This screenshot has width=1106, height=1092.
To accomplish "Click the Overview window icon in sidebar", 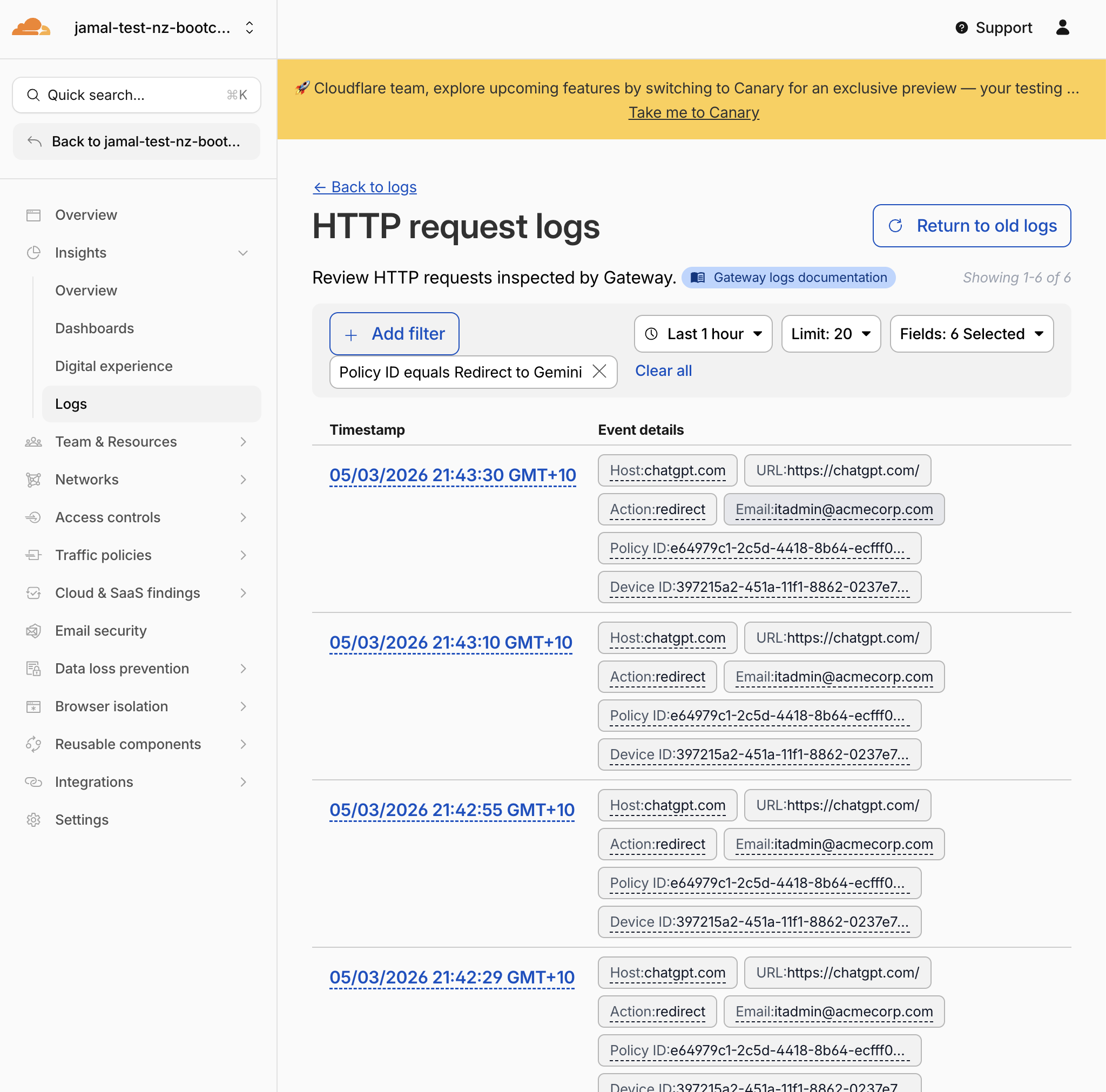I will [x=34, y=215].
